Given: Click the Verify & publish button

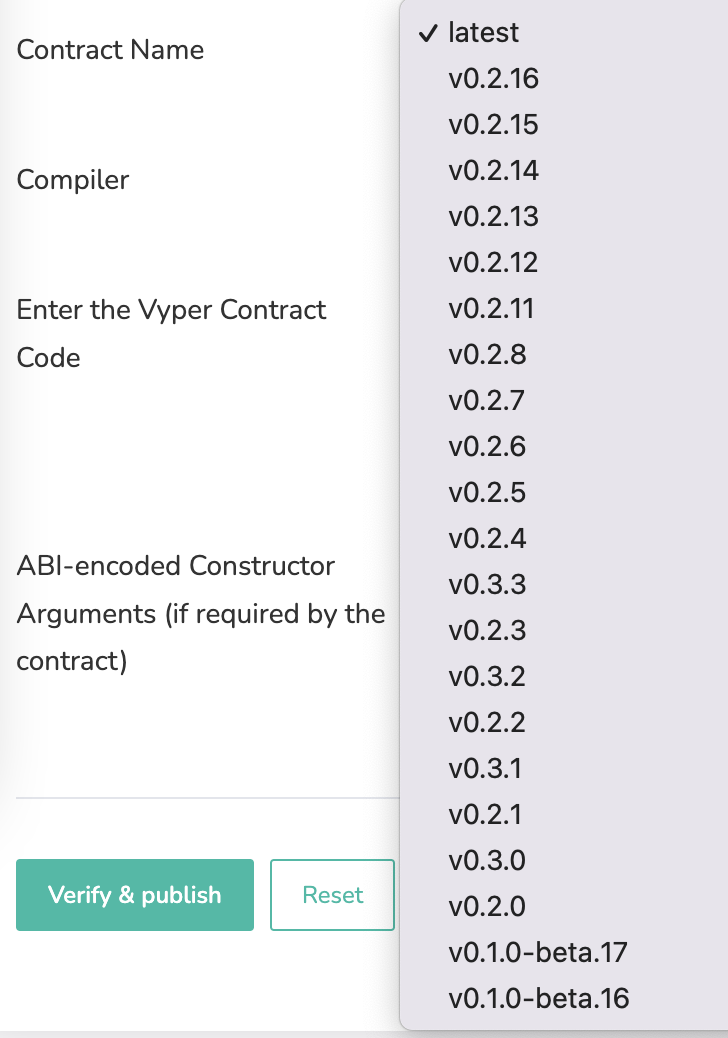Looking at the screenshot, I should click(134, 895).
